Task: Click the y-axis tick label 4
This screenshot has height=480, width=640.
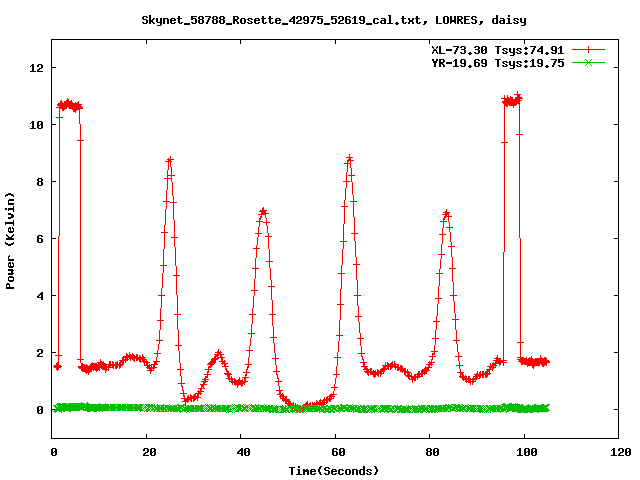Action: [x=40, y=296]
